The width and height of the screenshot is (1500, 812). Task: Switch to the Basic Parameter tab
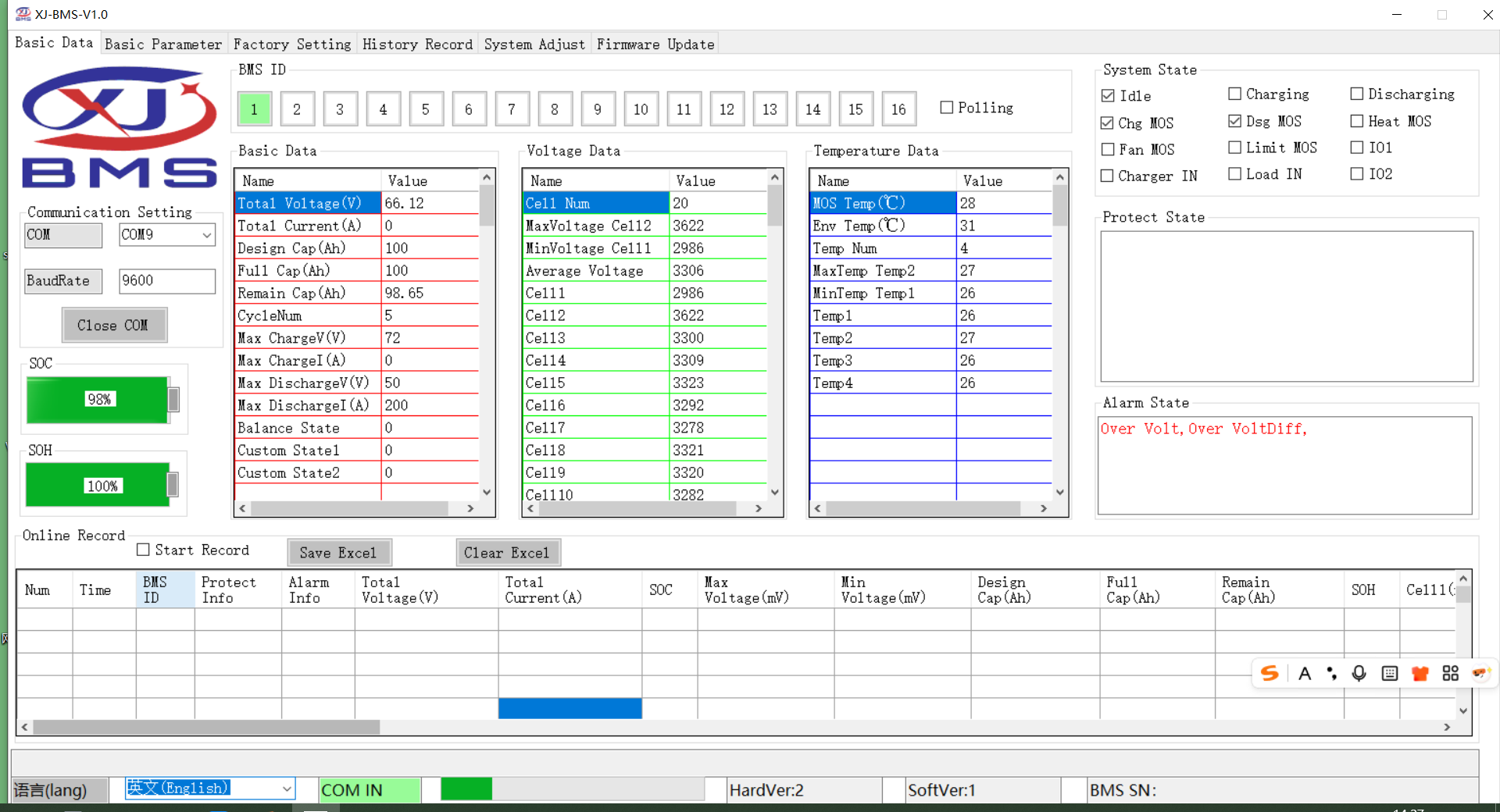(x=163, y=45)
